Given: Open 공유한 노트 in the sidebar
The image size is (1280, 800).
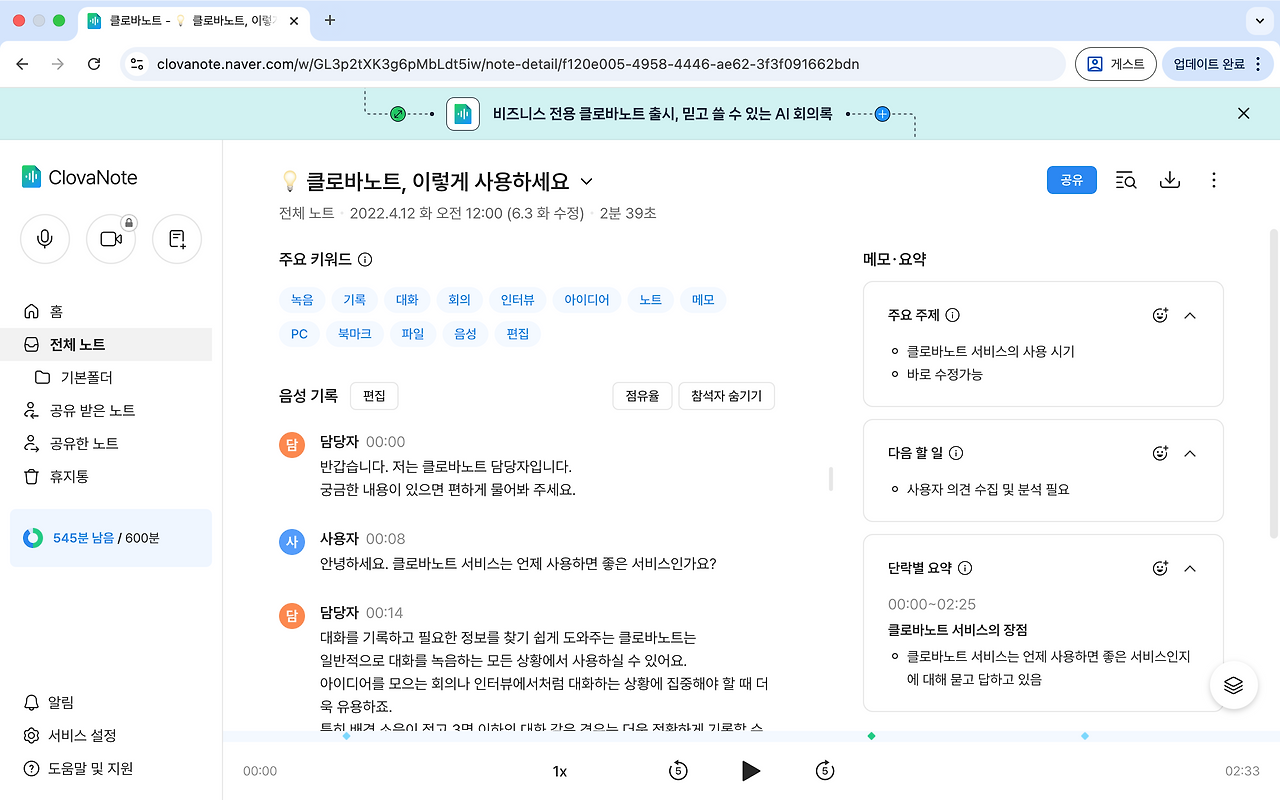Looking at the screenshot, I should [x=106, y=443].
